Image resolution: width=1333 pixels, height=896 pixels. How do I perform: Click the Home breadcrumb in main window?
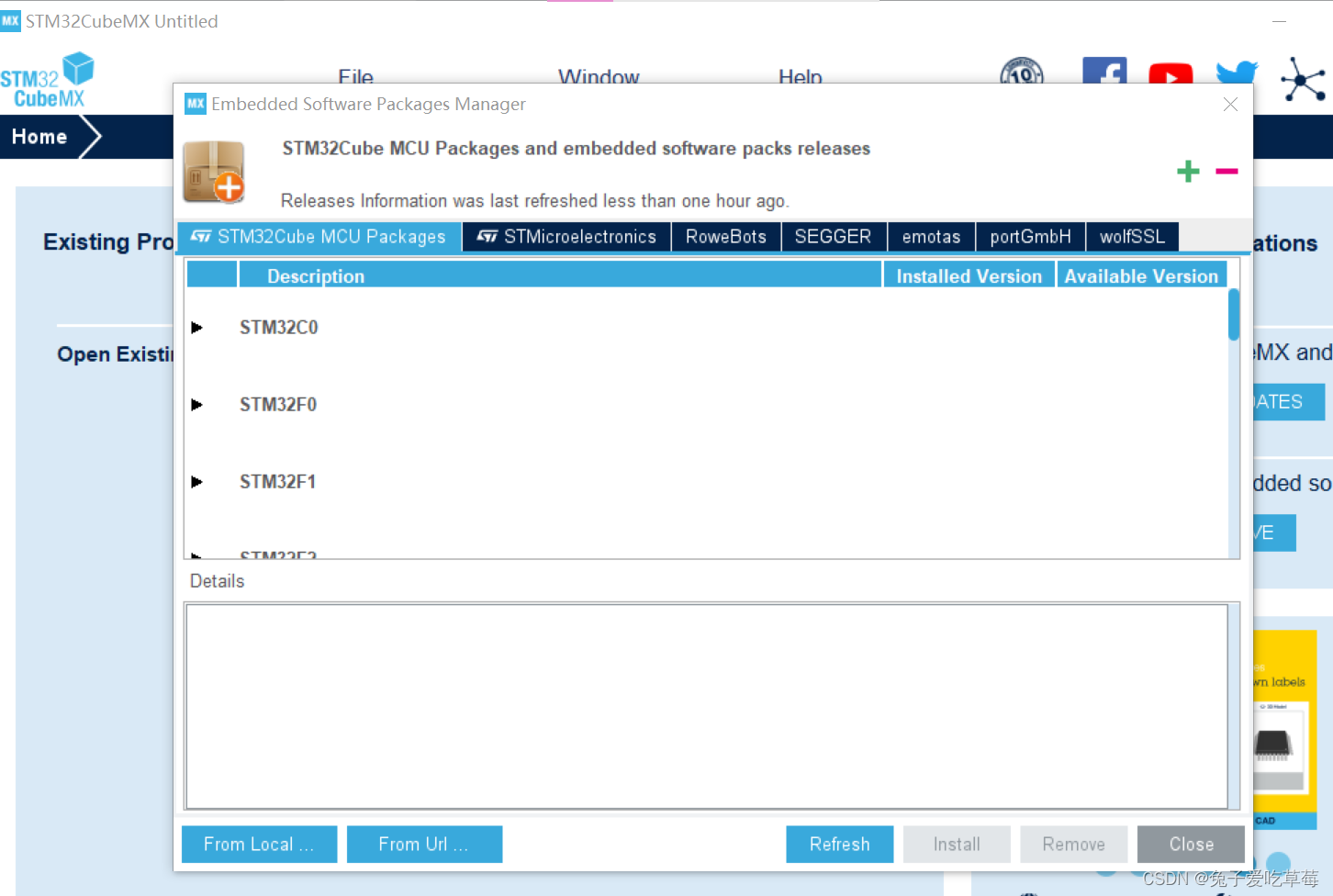coord(39,137)
